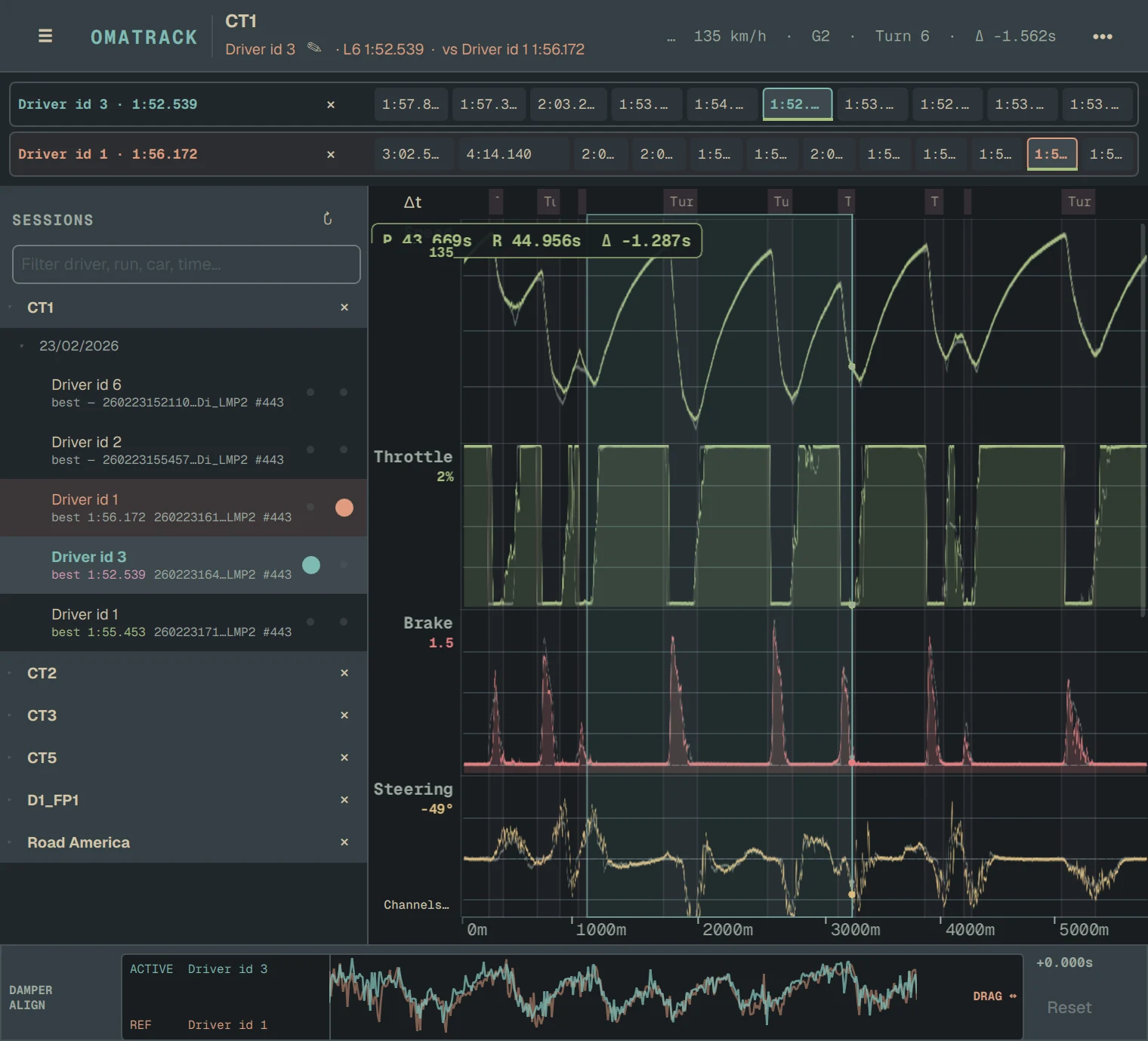Click the X icon on Road America group
1148x1041 pixels.
(x=344, y=842)
